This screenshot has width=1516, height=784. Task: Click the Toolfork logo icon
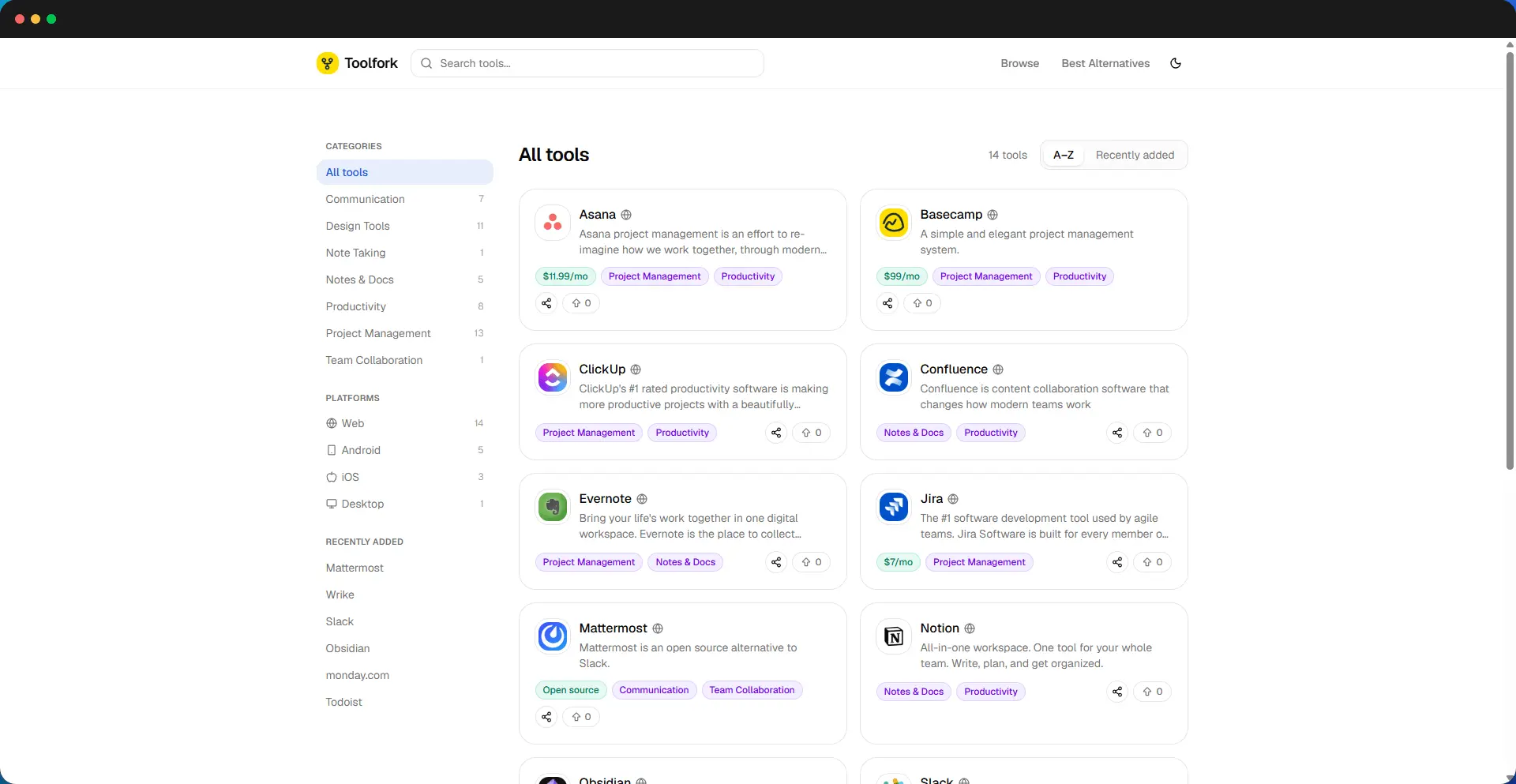tap(327, 63)
